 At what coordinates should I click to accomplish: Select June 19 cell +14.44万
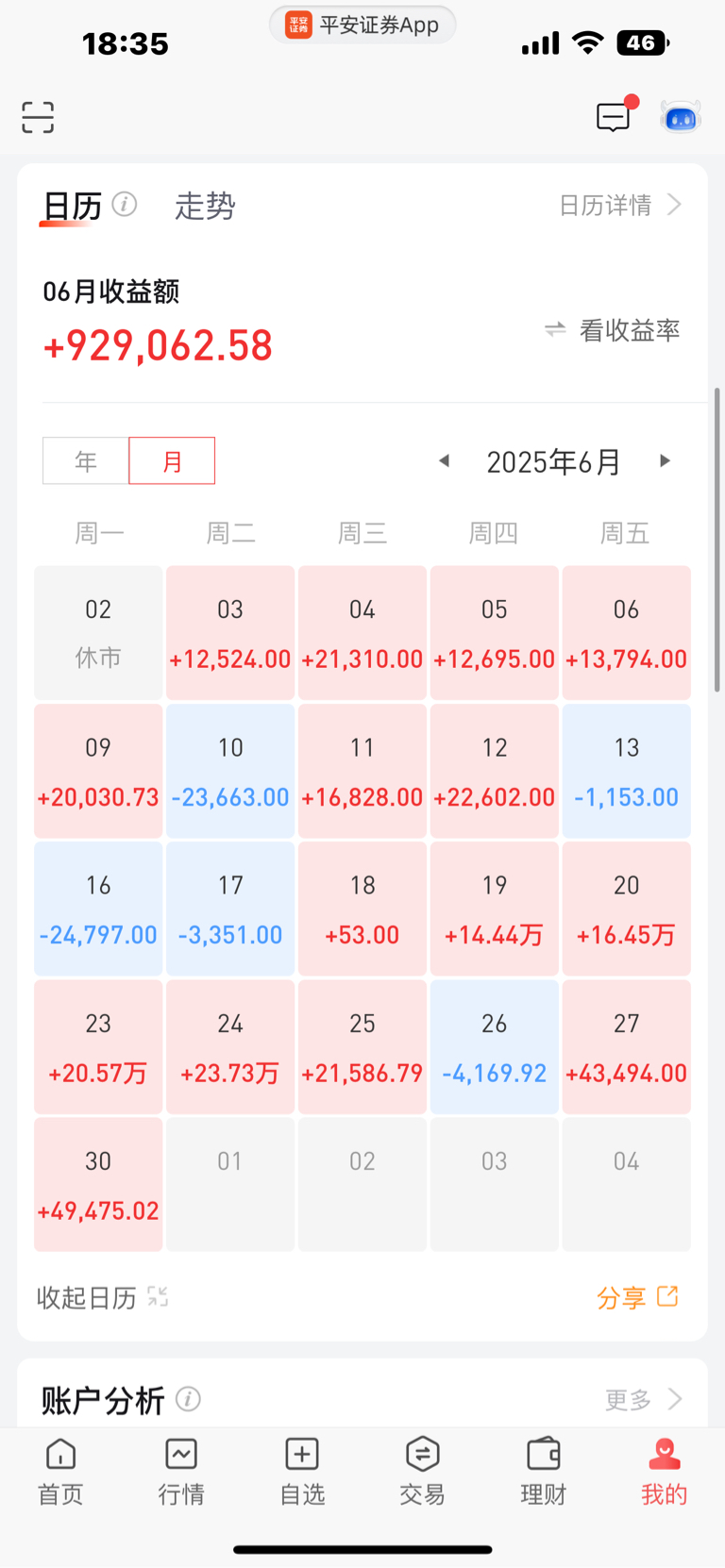(x=495, y=909)
